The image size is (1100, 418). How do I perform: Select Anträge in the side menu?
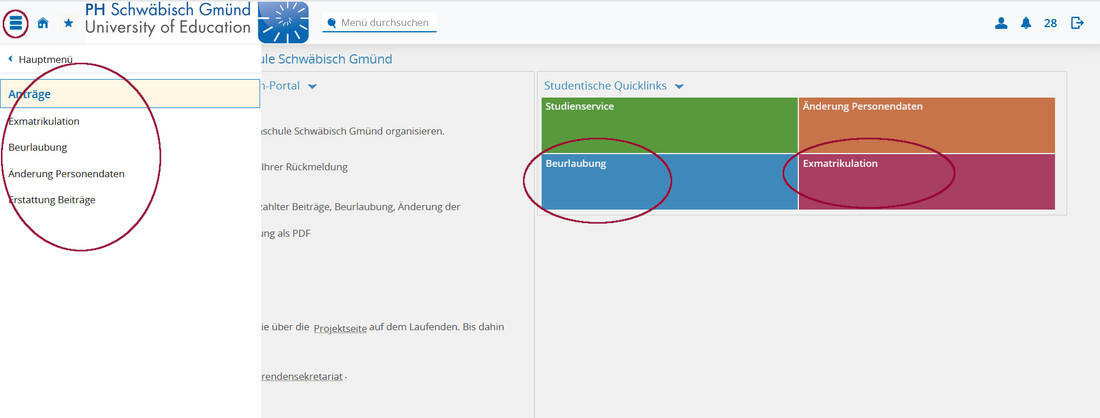pos(30,94)
